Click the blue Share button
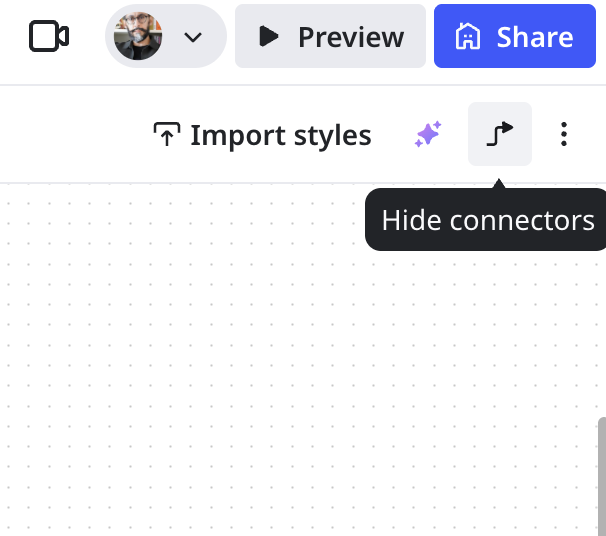Viewport: 606px width, 536px height. 514,37
